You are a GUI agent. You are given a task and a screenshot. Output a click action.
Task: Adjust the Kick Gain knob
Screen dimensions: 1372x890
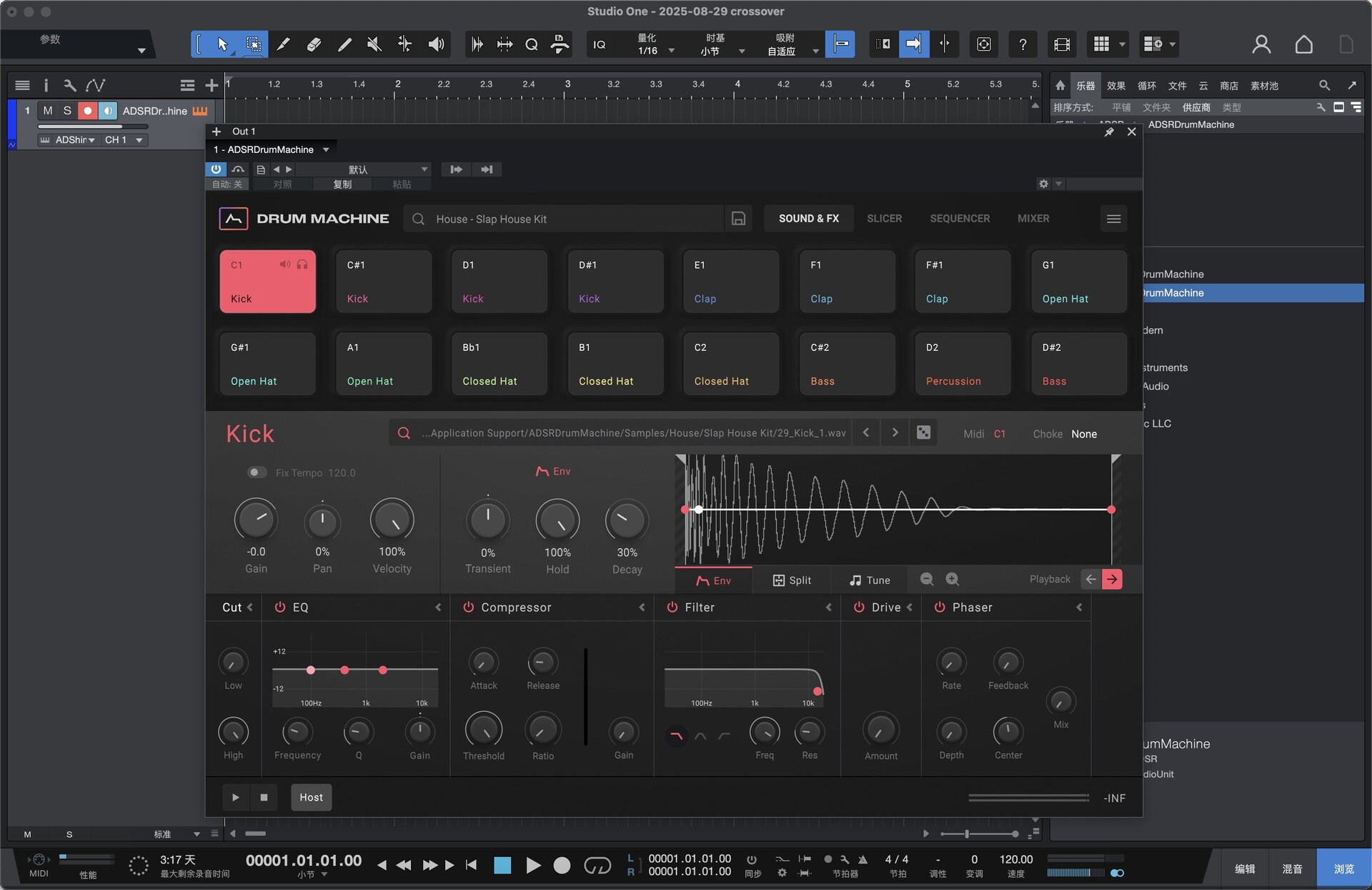256,519
